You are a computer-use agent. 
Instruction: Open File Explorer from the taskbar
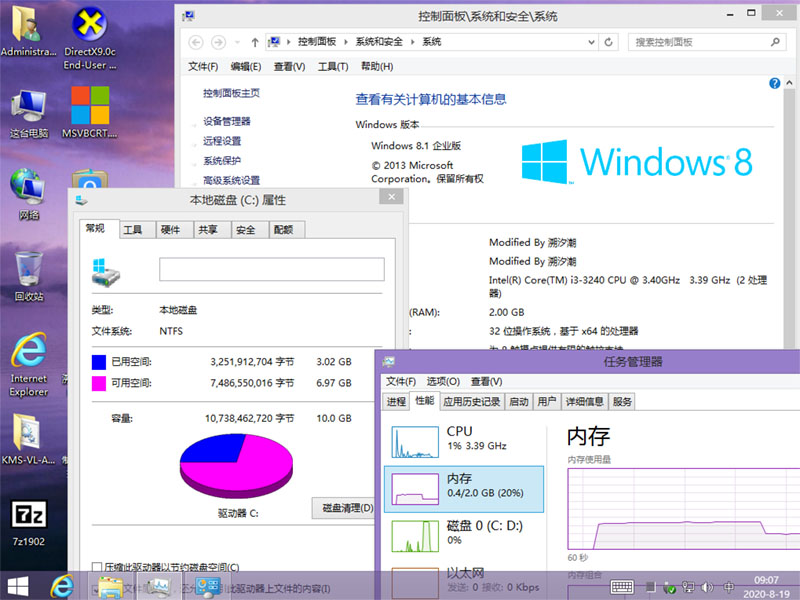click(110, 587)
